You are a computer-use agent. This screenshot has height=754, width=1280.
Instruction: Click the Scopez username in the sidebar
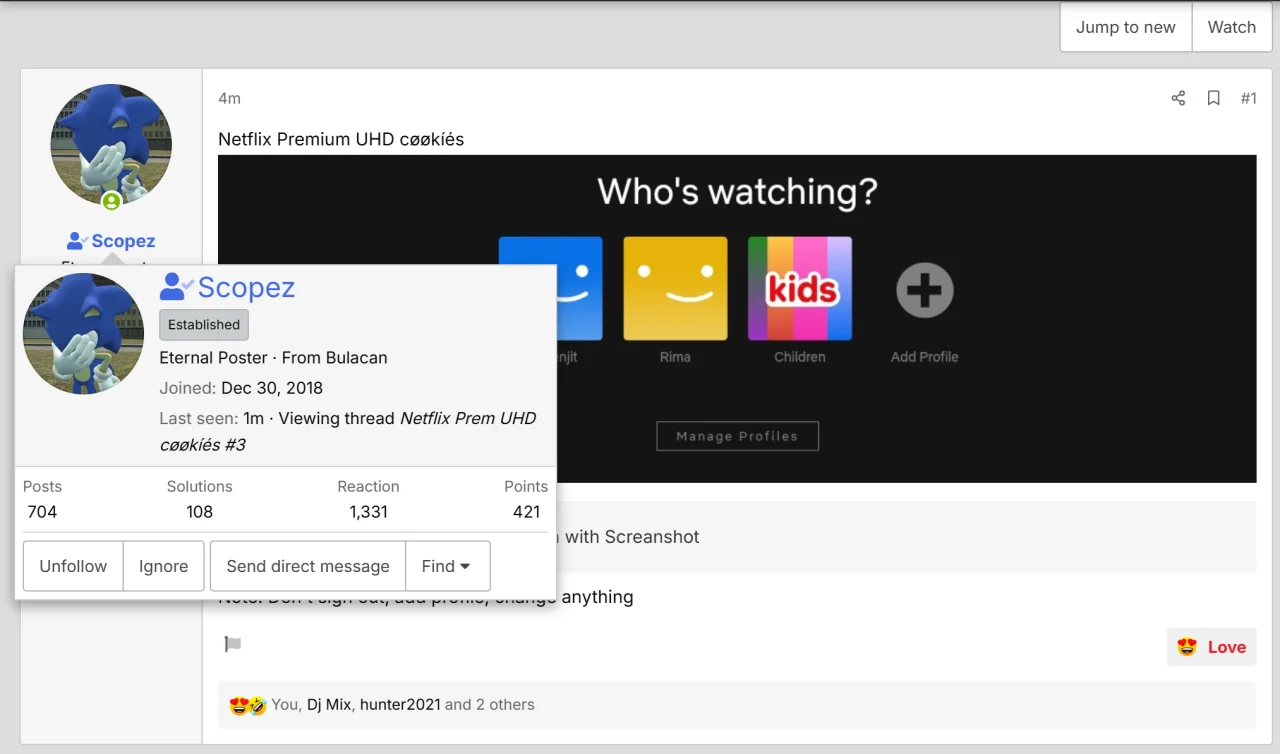123,241
